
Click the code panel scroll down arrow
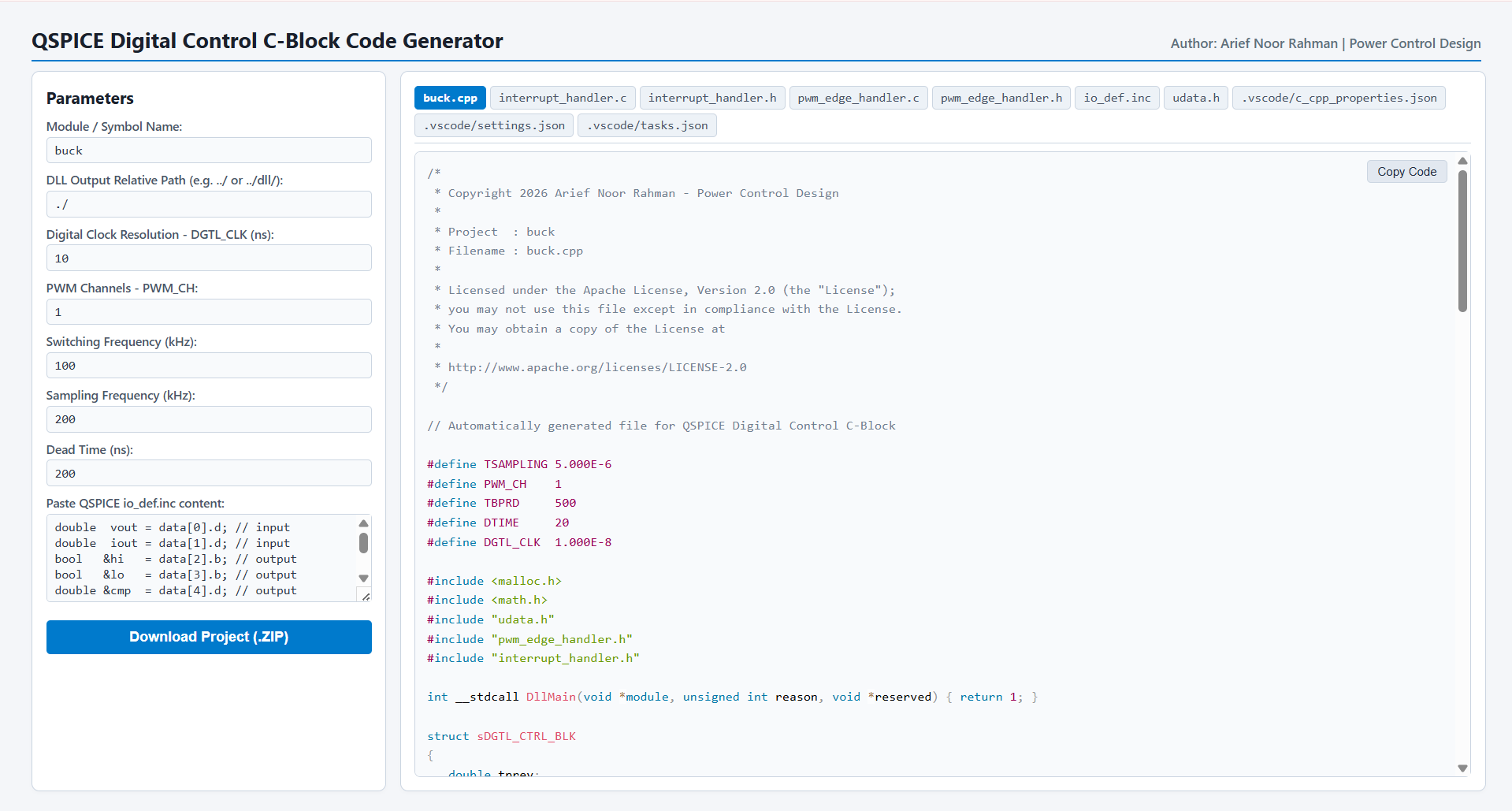(1462, 768)
